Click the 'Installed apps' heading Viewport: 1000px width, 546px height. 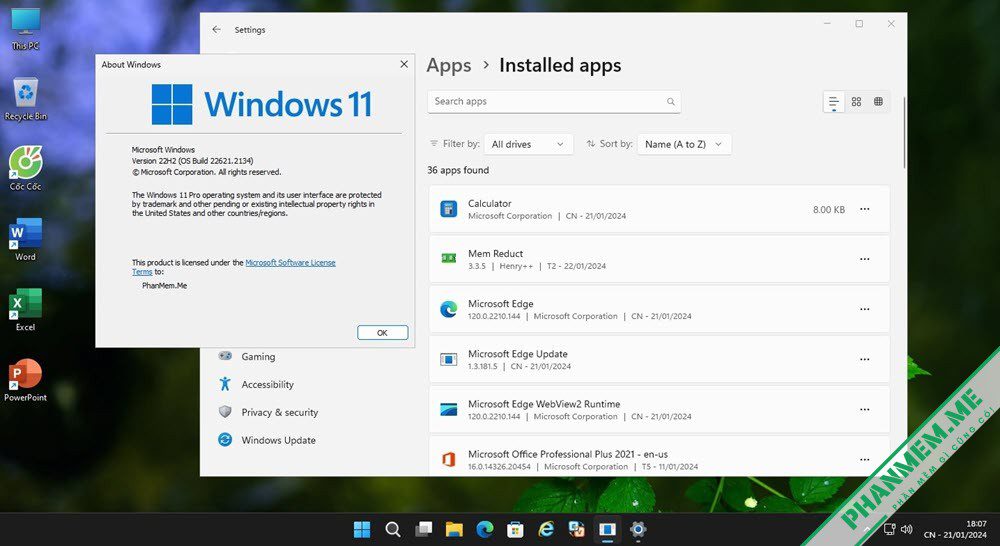(x=560, y=65)
